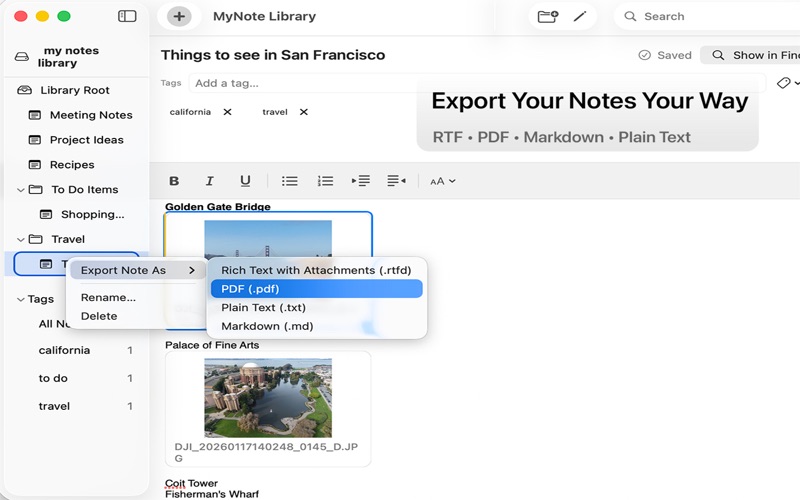Click the california tag chip label

click(190, 112)
